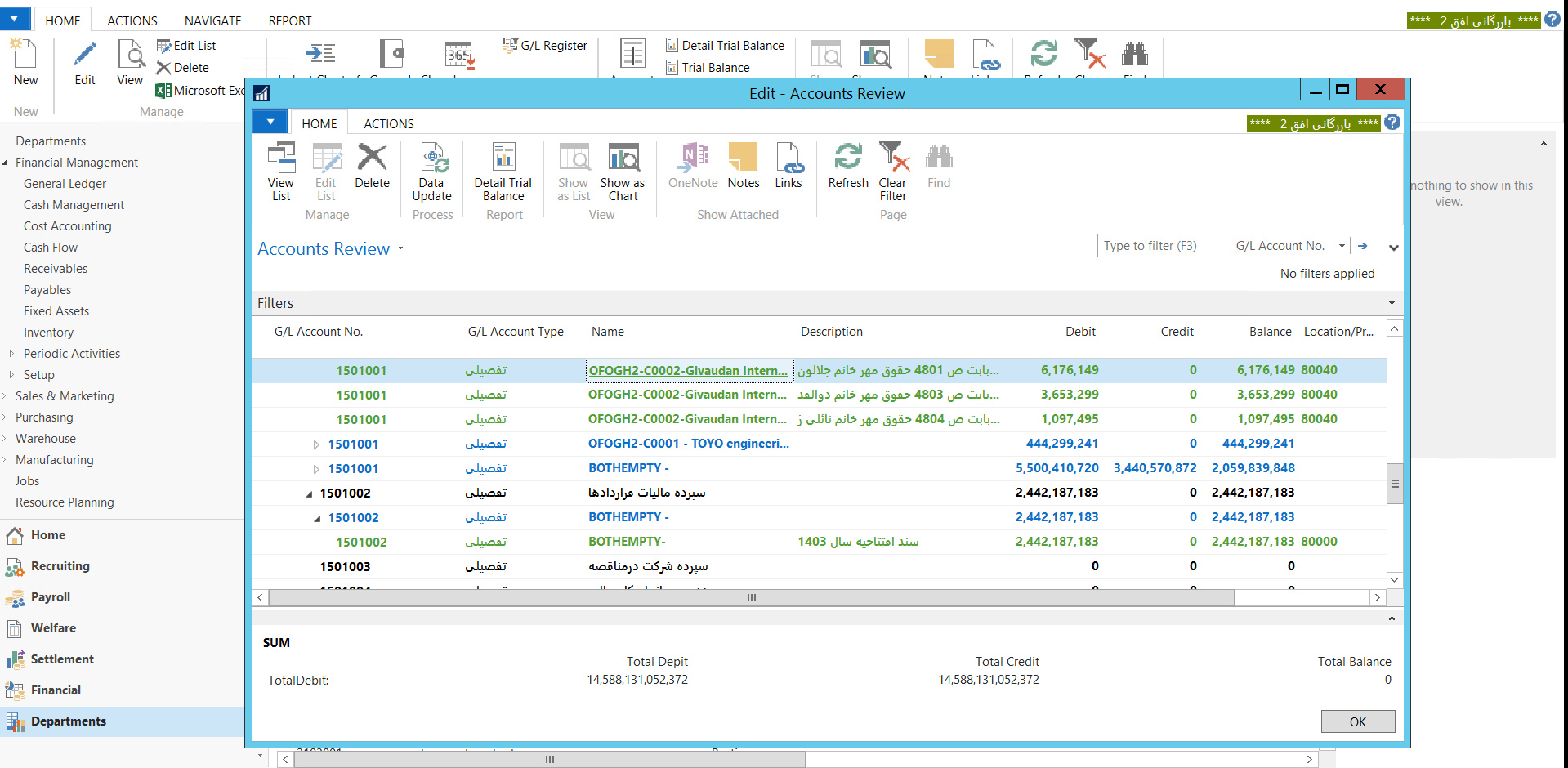This screenshot has width=1568, height=768.
Task: Click help icon in main window top-right
Action: [x=1552, y=20]
